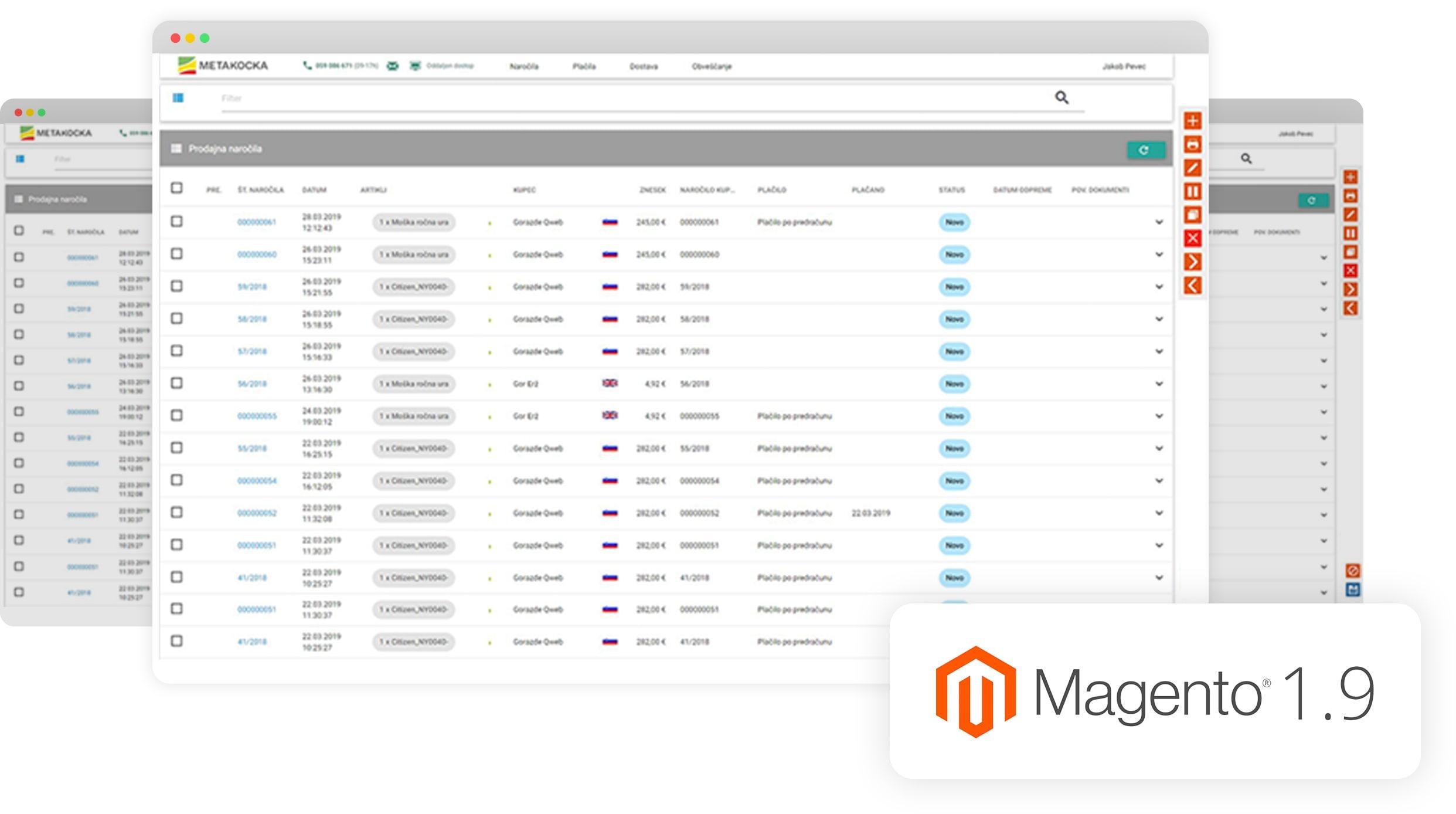The width and height of the screenshot is (1456, 814).
Task: Check the box for order 57/2018 in front window
Action: [176, 350]
